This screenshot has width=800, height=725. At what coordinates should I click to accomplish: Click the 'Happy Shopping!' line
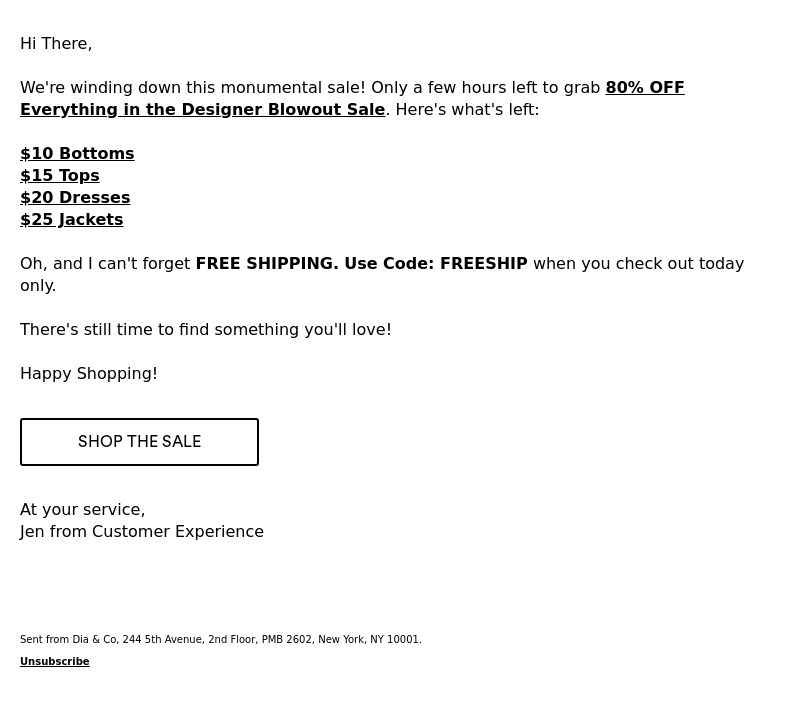click(89, 373)
